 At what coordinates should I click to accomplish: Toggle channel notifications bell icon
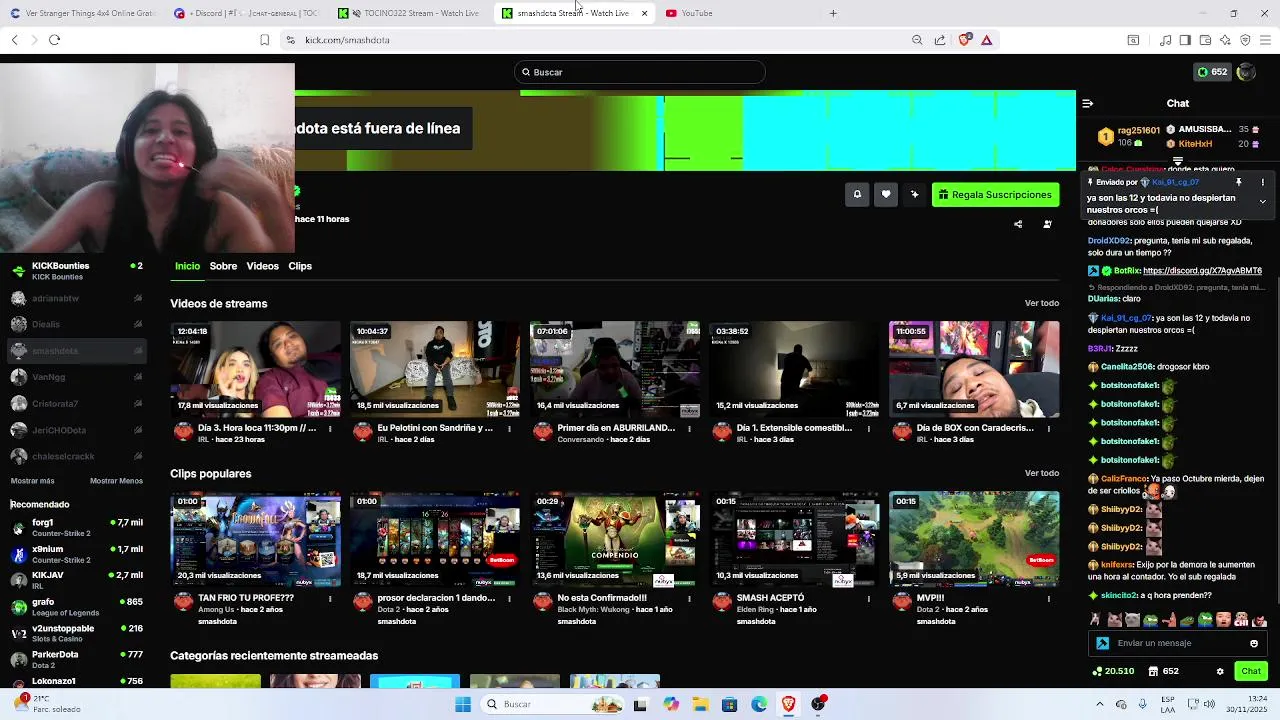(857, 195)
